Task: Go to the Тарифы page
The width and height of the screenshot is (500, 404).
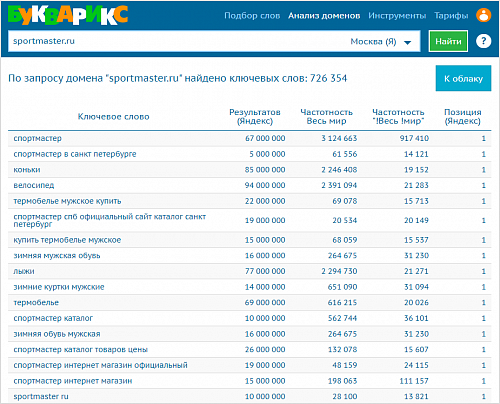Action: pyautogui.click(x=451, y=16)
